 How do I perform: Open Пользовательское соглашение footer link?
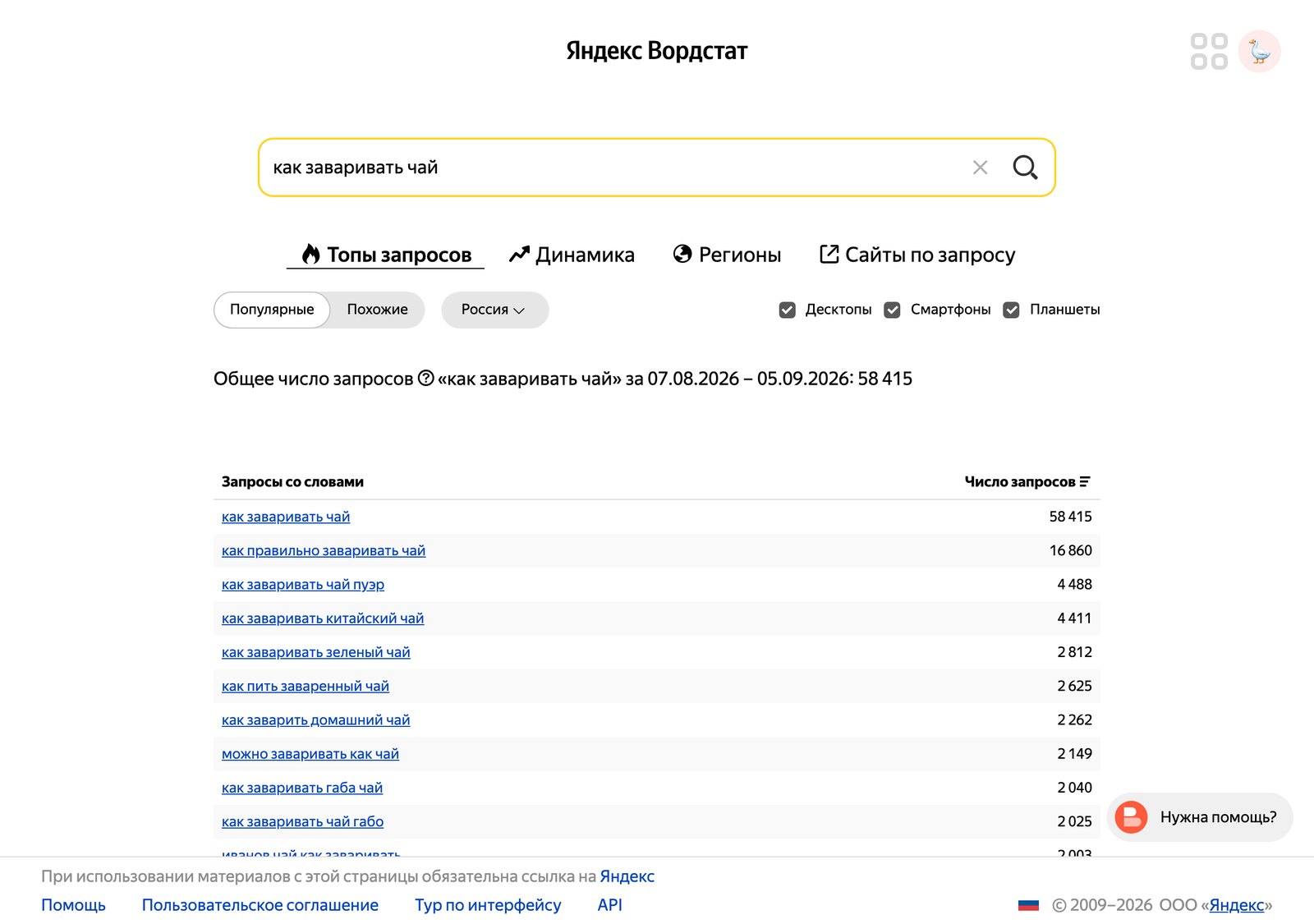point(260,905)
